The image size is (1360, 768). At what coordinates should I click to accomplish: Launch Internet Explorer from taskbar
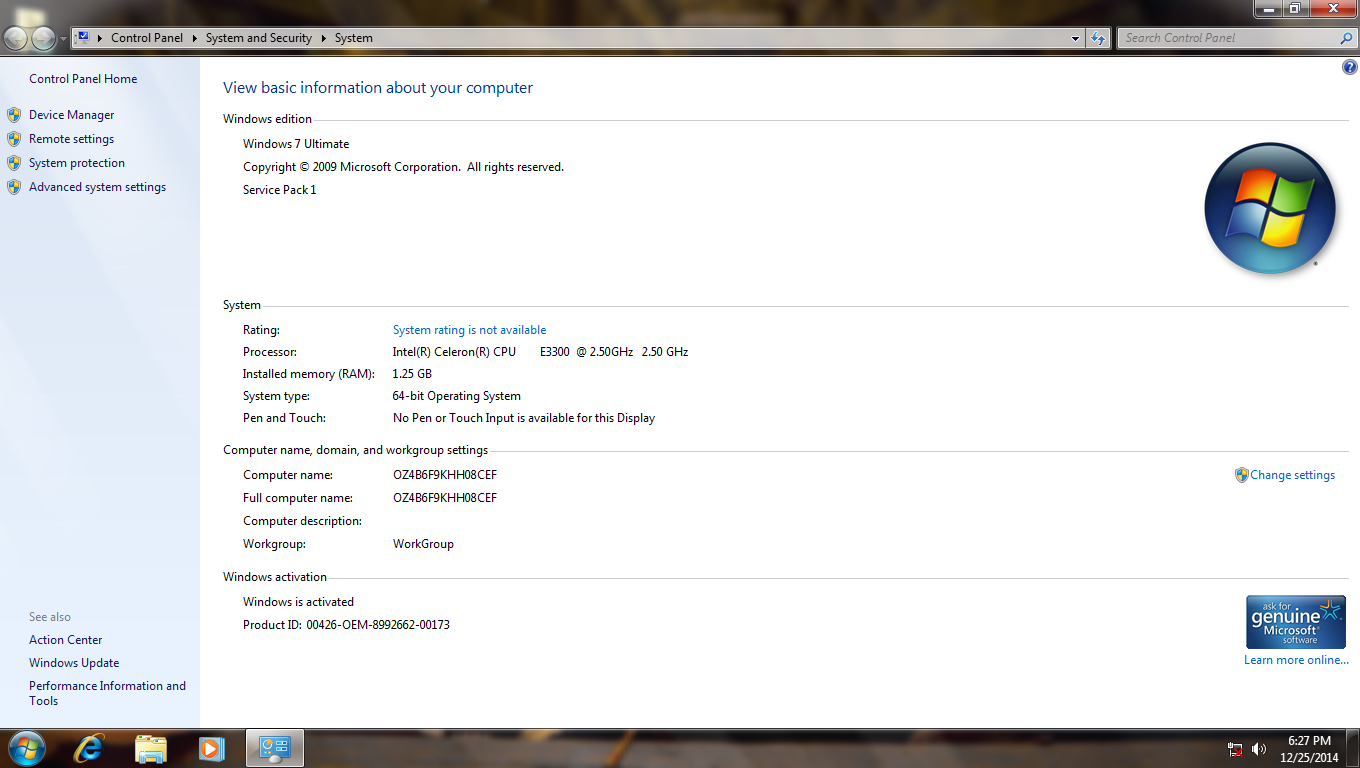click(89, 748)
